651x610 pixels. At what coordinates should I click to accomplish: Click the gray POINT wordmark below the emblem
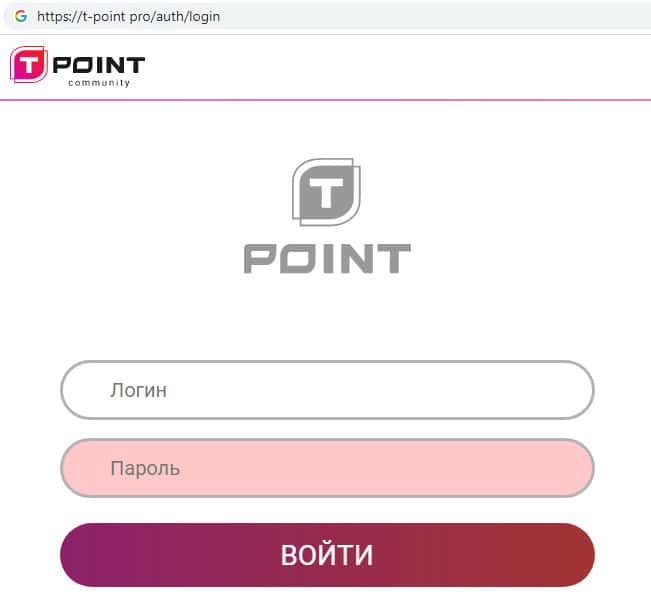327,259
